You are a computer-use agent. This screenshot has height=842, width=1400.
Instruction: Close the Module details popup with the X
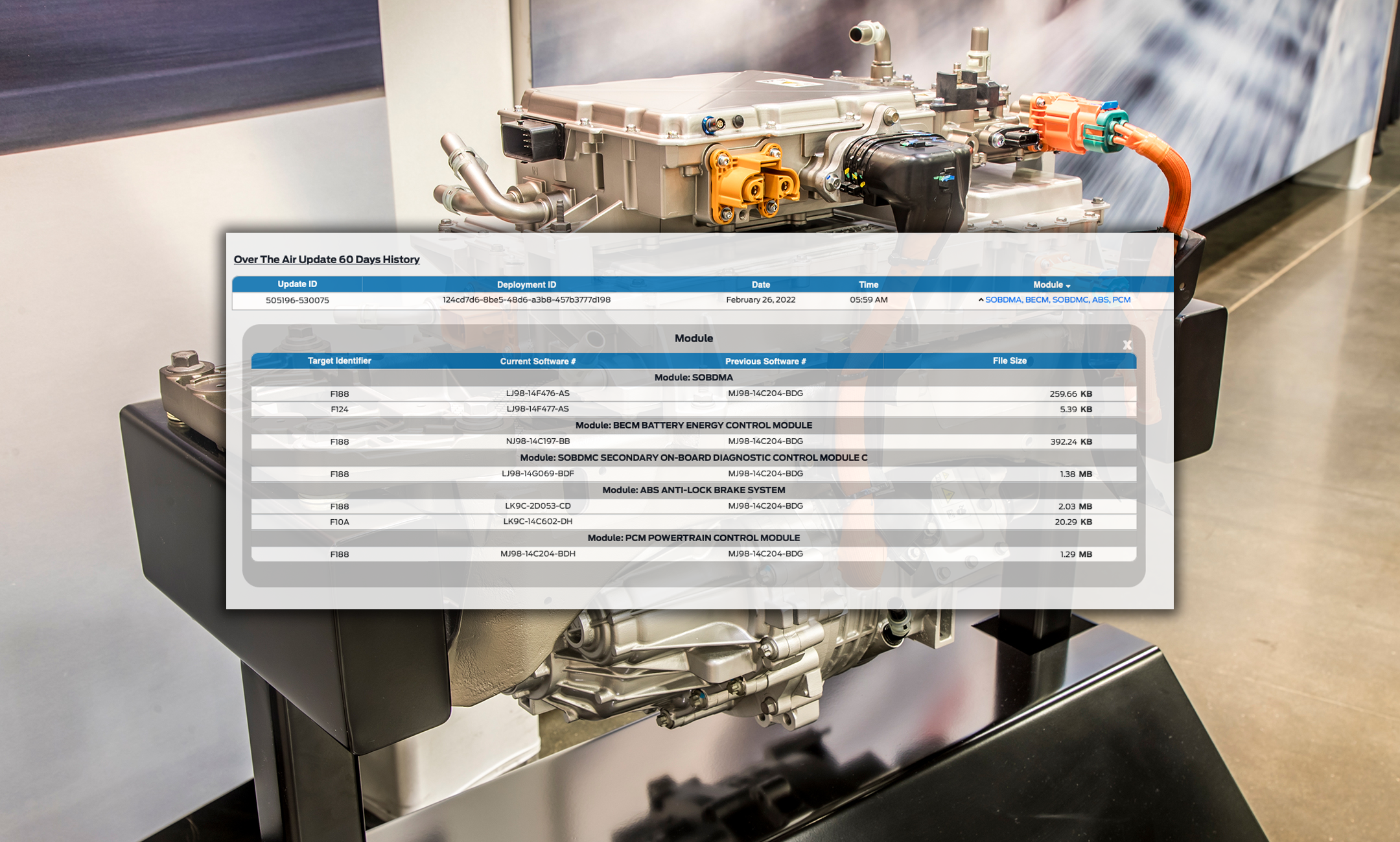[x=1127, y=345]
